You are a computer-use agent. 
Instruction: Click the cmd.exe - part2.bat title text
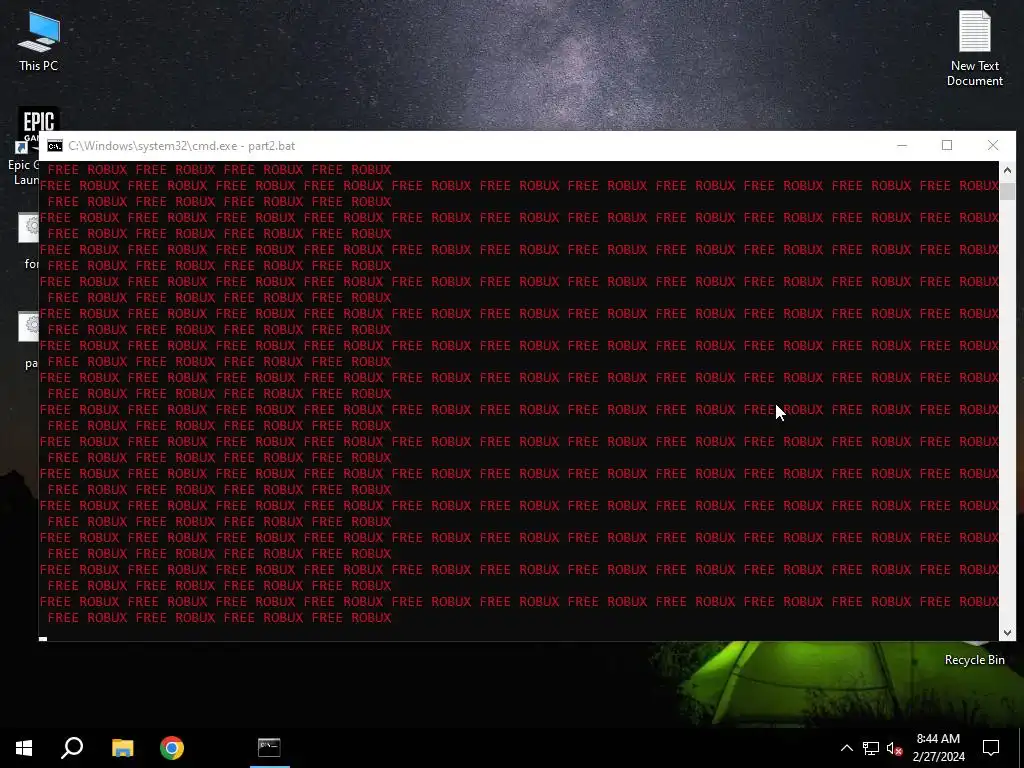[x=182, y=146]
